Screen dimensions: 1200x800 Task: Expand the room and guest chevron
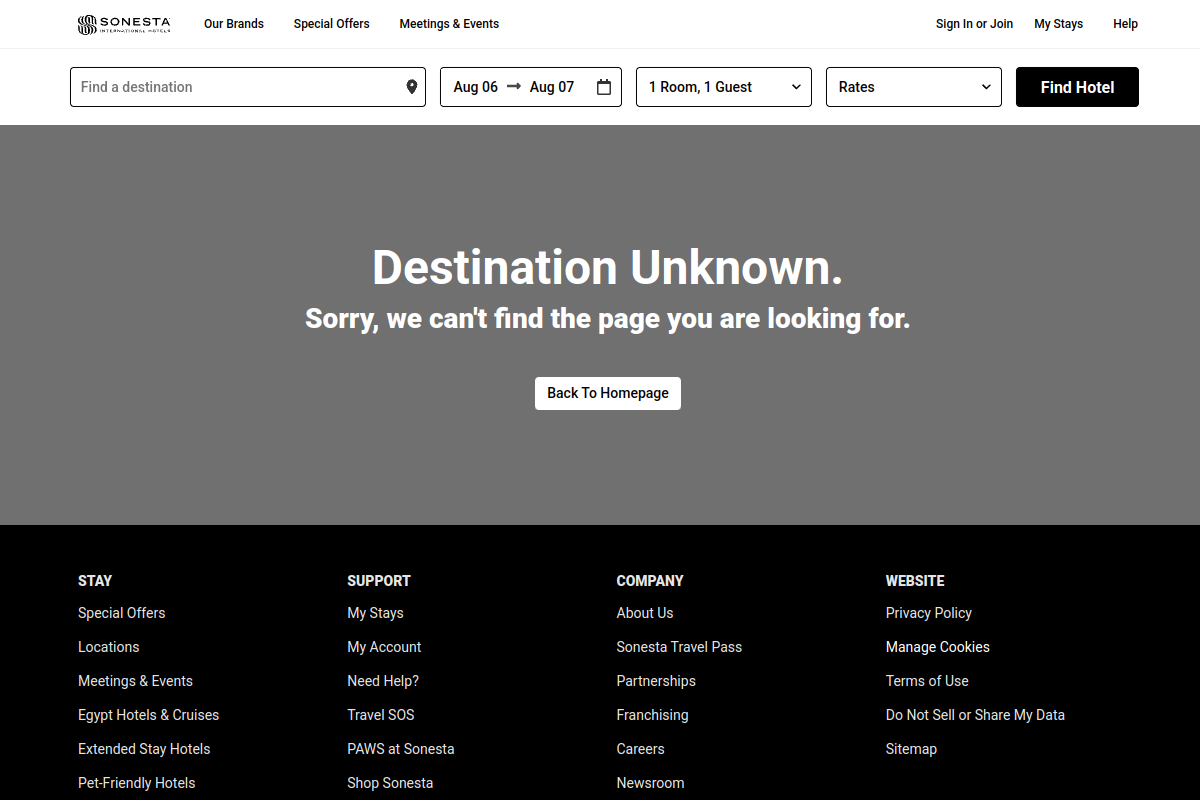tap(796, 87)
